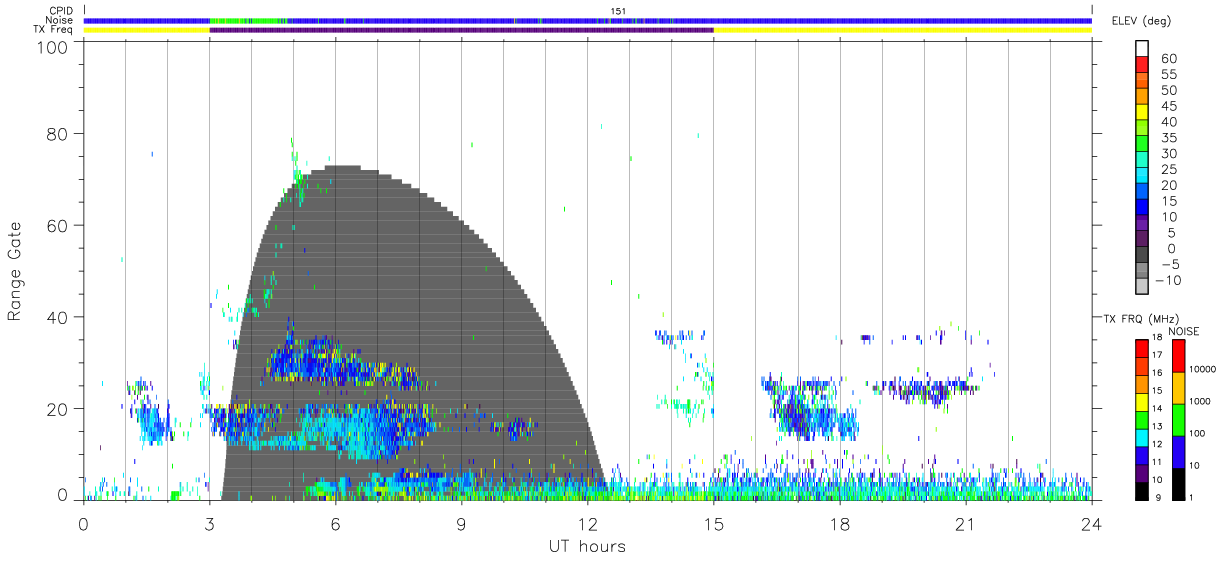Select the red ELEV band between 55 and 60
This screenshot has width=1228, height=567.
pos(1143,66)
